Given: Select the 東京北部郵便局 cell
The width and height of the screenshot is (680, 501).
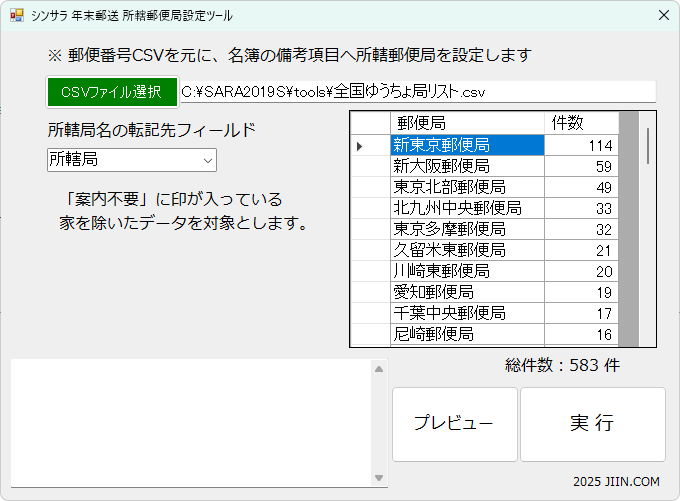Looking at the screenshot, I should coord(467,187).
